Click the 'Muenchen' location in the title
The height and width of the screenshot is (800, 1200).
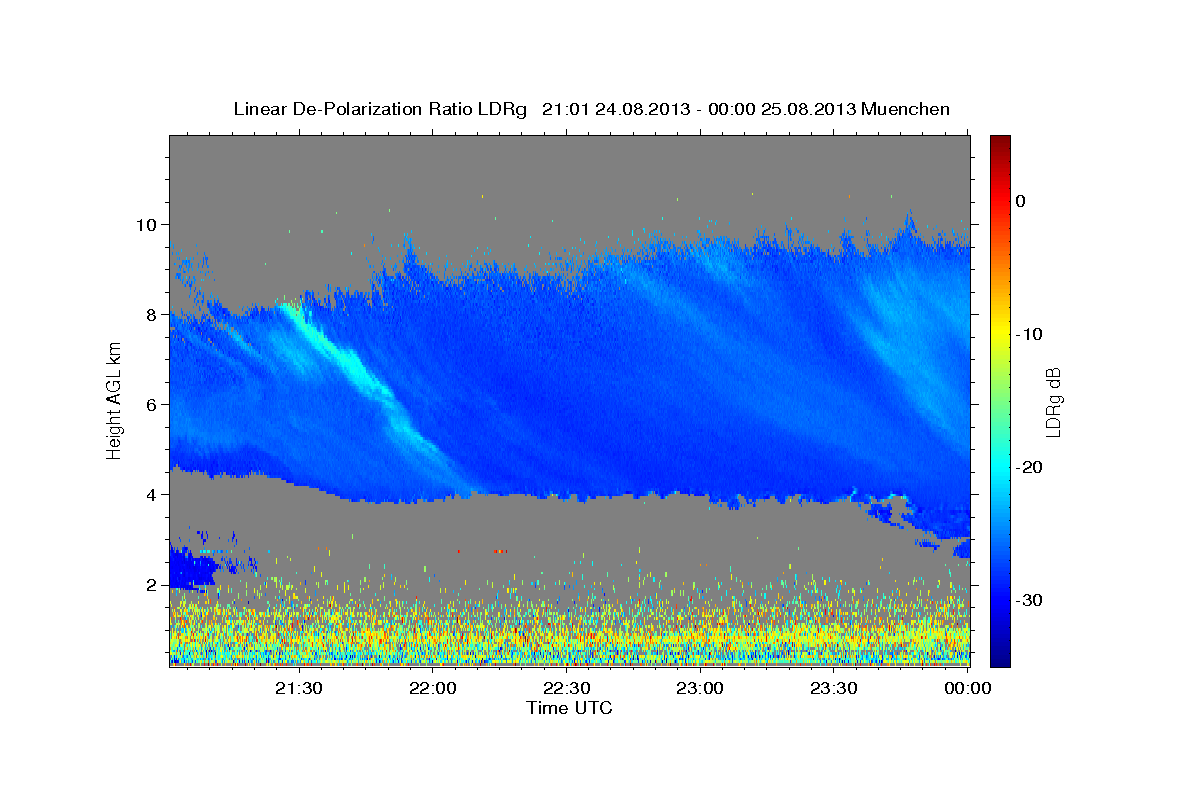click(x=906, y=109)
